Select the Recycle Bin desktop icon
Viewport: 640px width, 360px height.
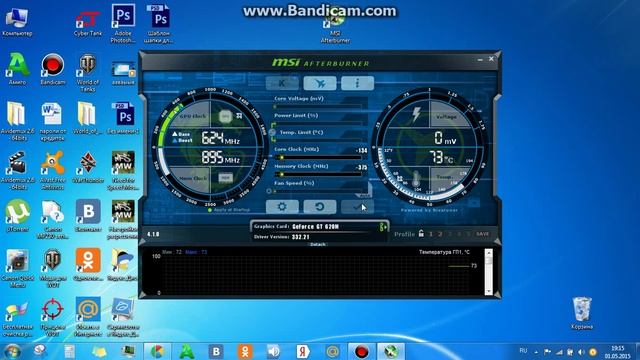click(x=582, y=313)
